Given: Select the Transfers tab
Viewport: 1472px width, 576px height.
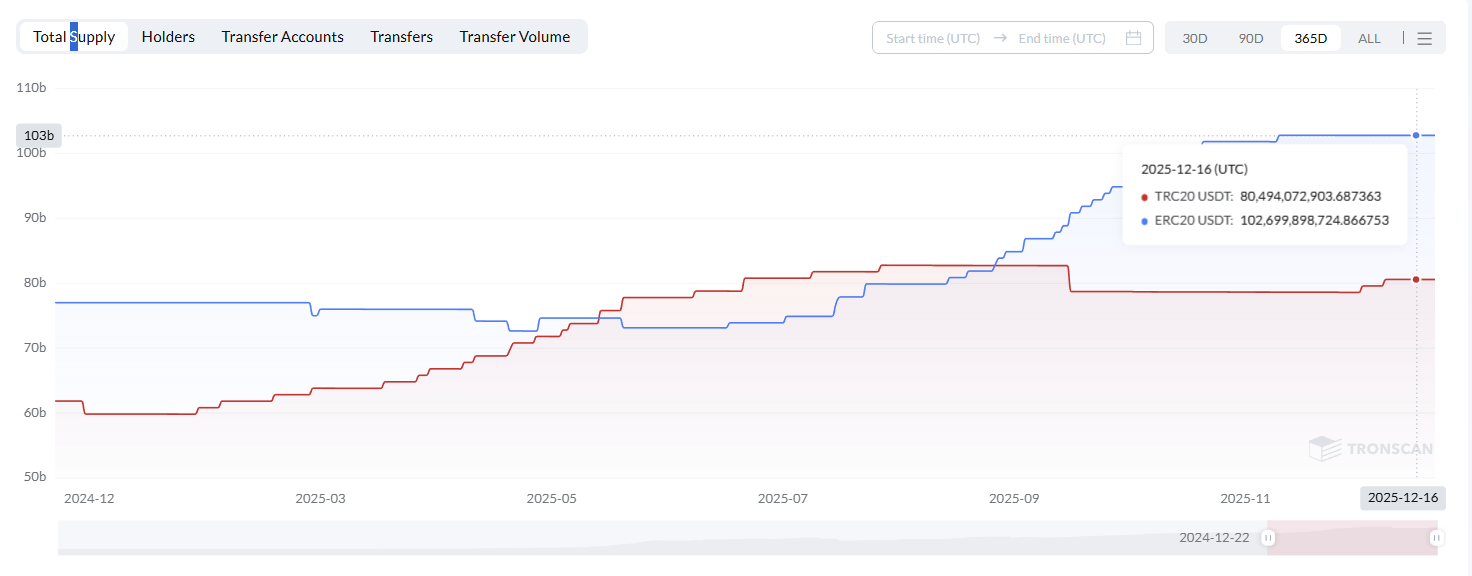Looking at the screenshot, I should (x=401, y=37).
